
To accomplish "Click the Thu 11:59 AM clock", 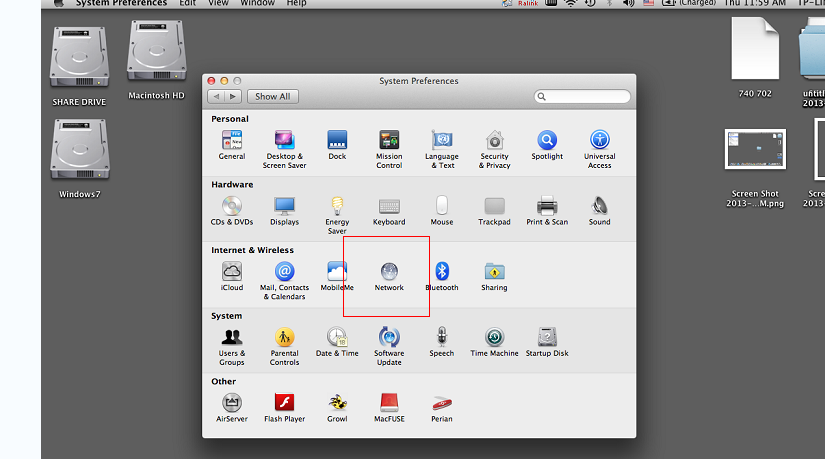I will 755,3.
